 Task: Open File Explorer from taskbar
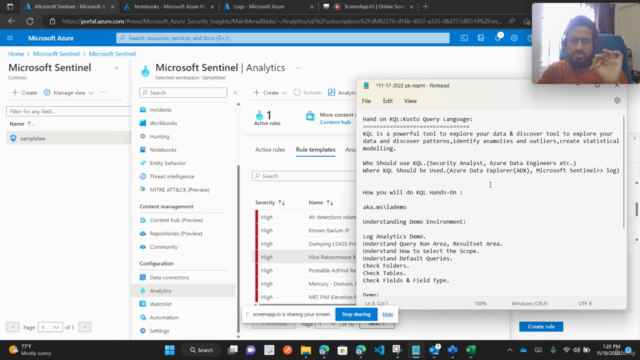coord(306,350)
